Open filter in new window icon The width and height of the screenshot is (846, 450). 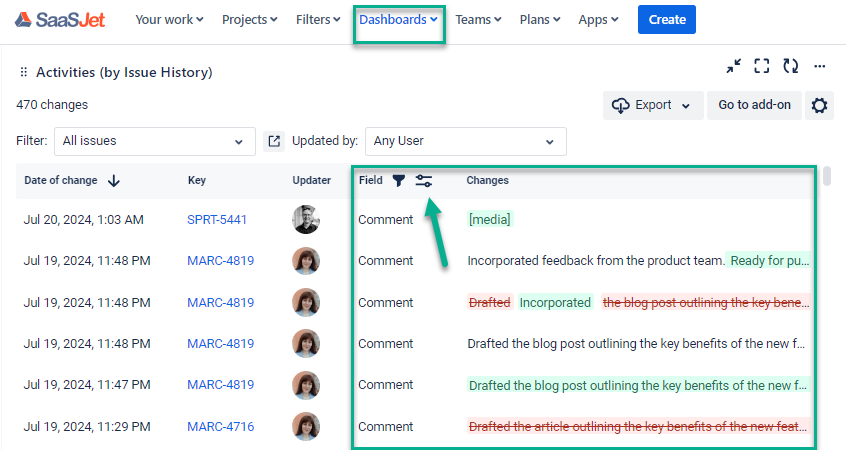click(x=274, y=141)
